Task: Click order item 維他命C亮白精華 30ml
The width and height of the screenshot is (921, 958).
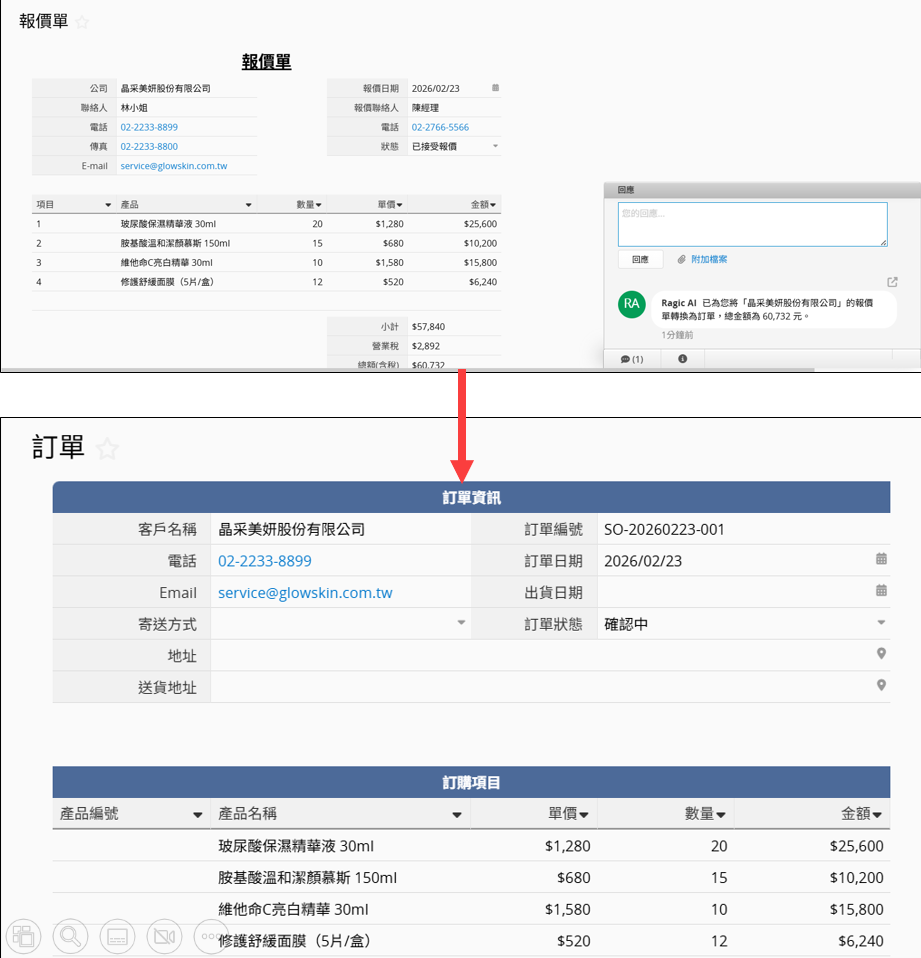Action: [x=293, y=910]
